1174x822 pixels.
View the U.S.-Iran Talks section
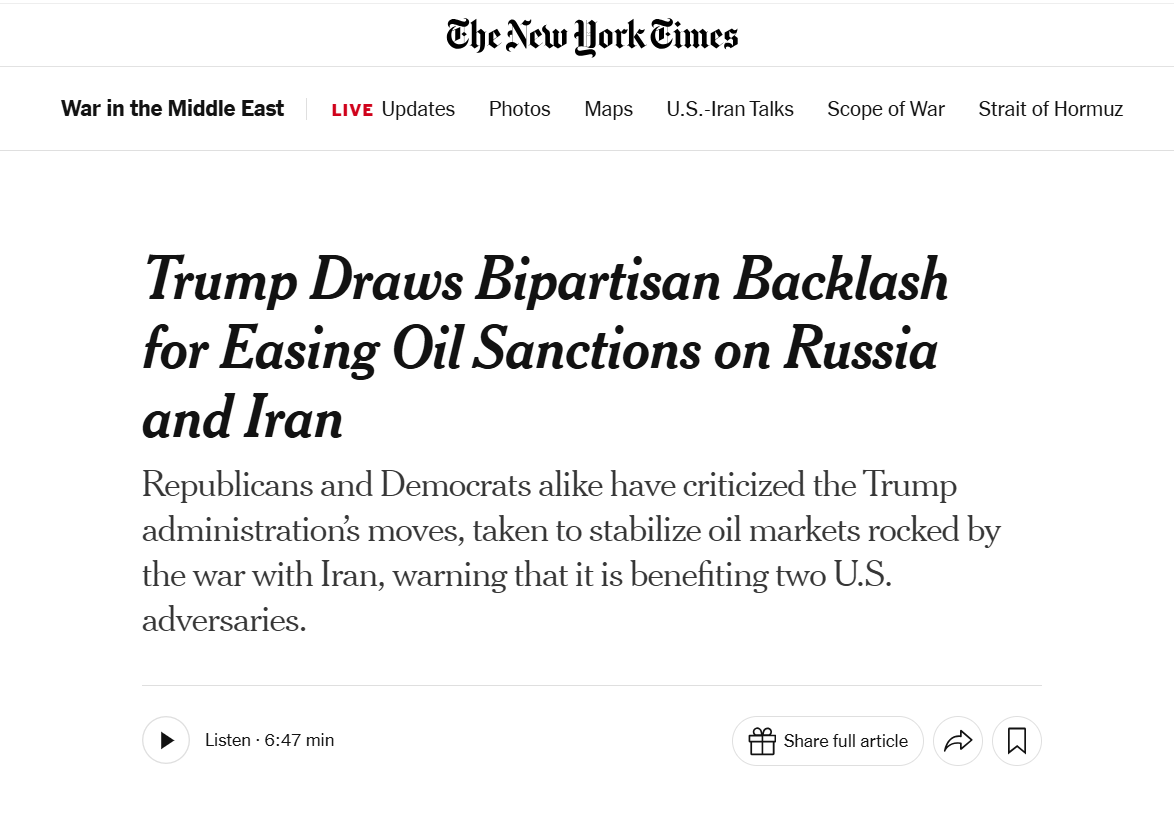[730, 109]
